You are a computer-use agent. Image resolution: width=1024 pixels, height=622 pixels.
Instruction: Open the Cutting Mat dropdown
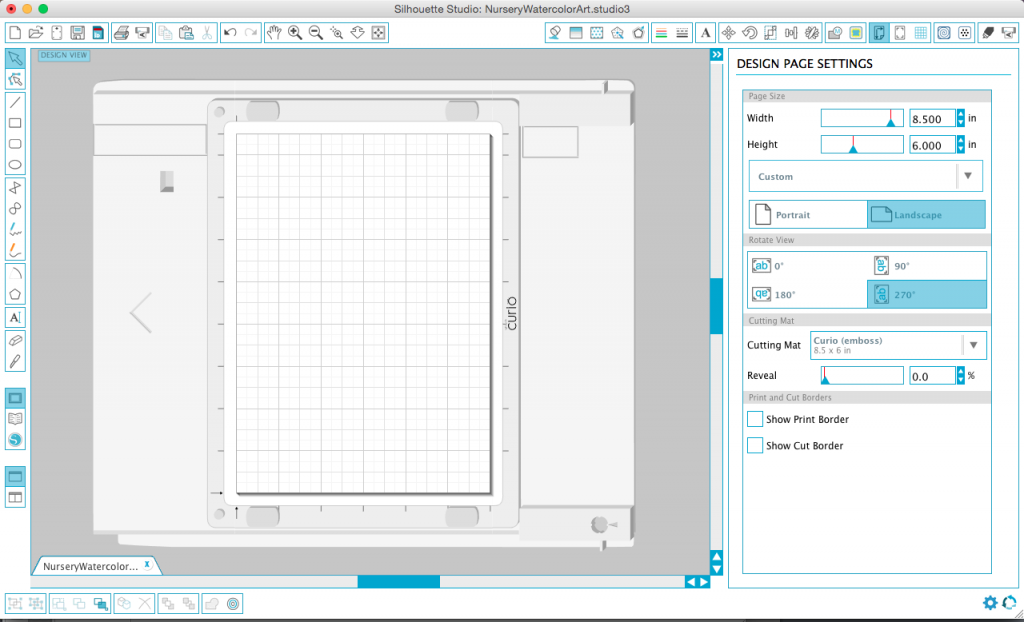click(898, 345)
